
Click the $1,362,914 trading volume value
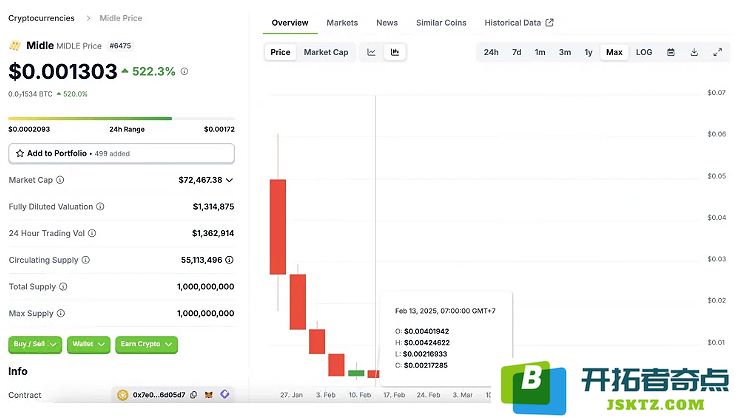(213, 233)
